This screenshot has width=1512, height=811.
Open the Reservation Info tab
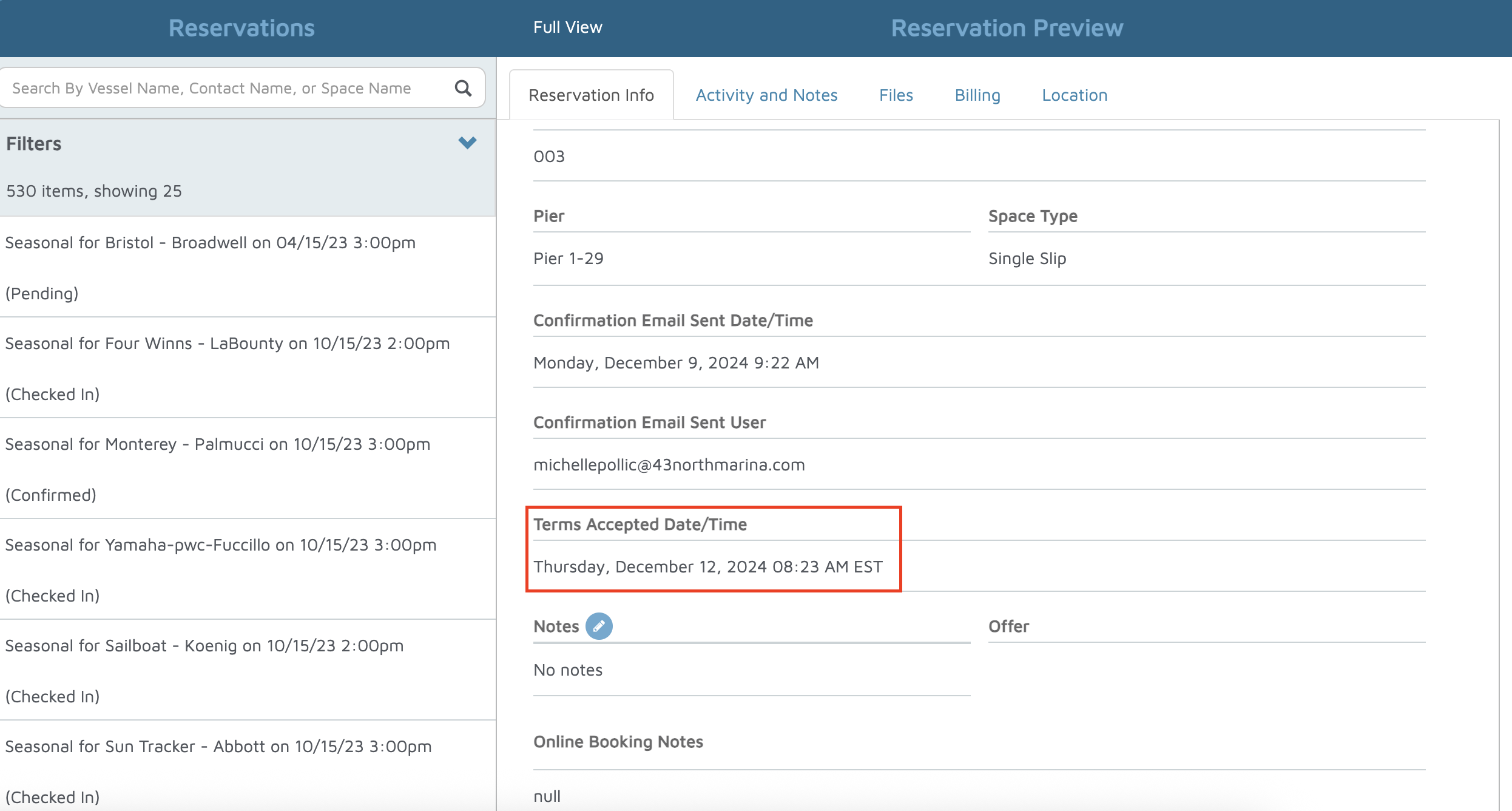591,95
